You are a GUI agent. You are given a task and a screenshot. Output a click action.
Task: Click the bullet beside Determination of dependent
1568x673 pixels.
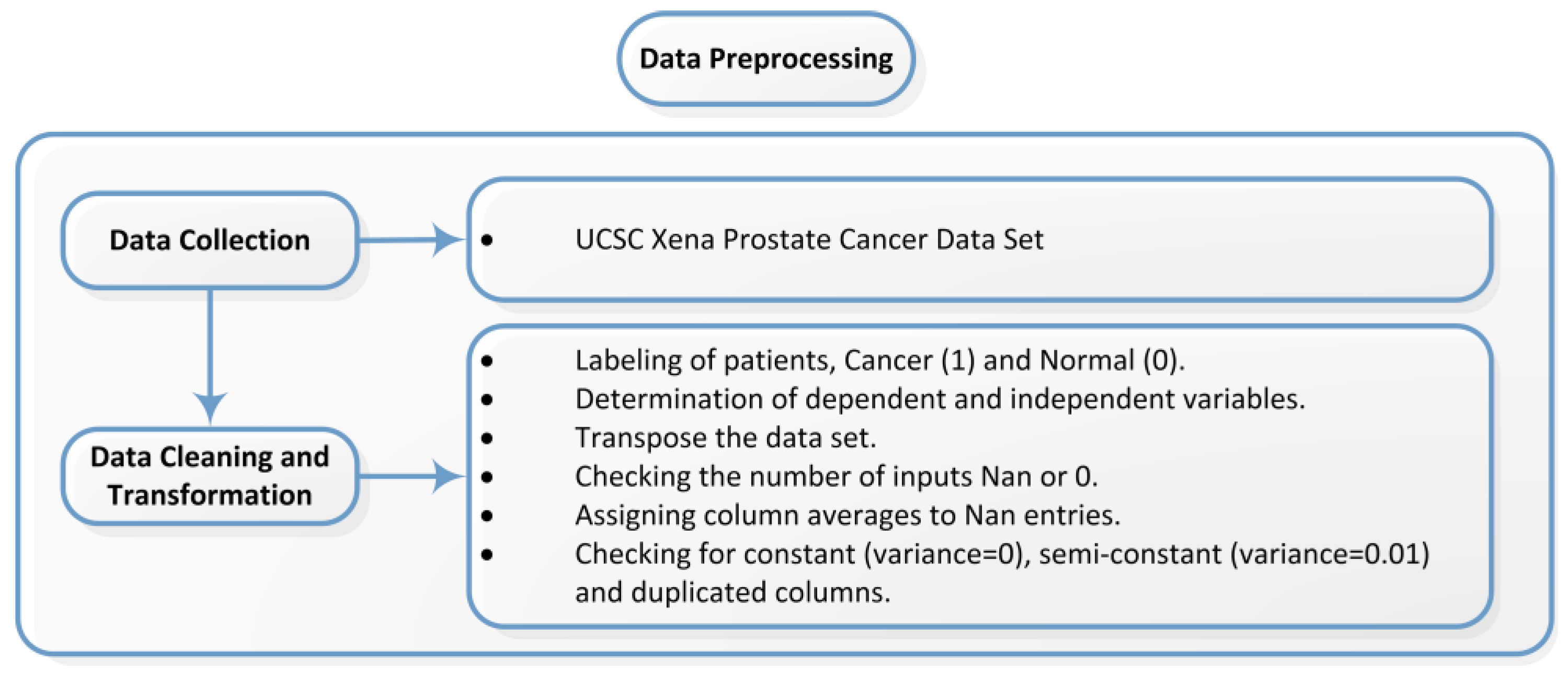pyautogui.click(x=487, y=400)
